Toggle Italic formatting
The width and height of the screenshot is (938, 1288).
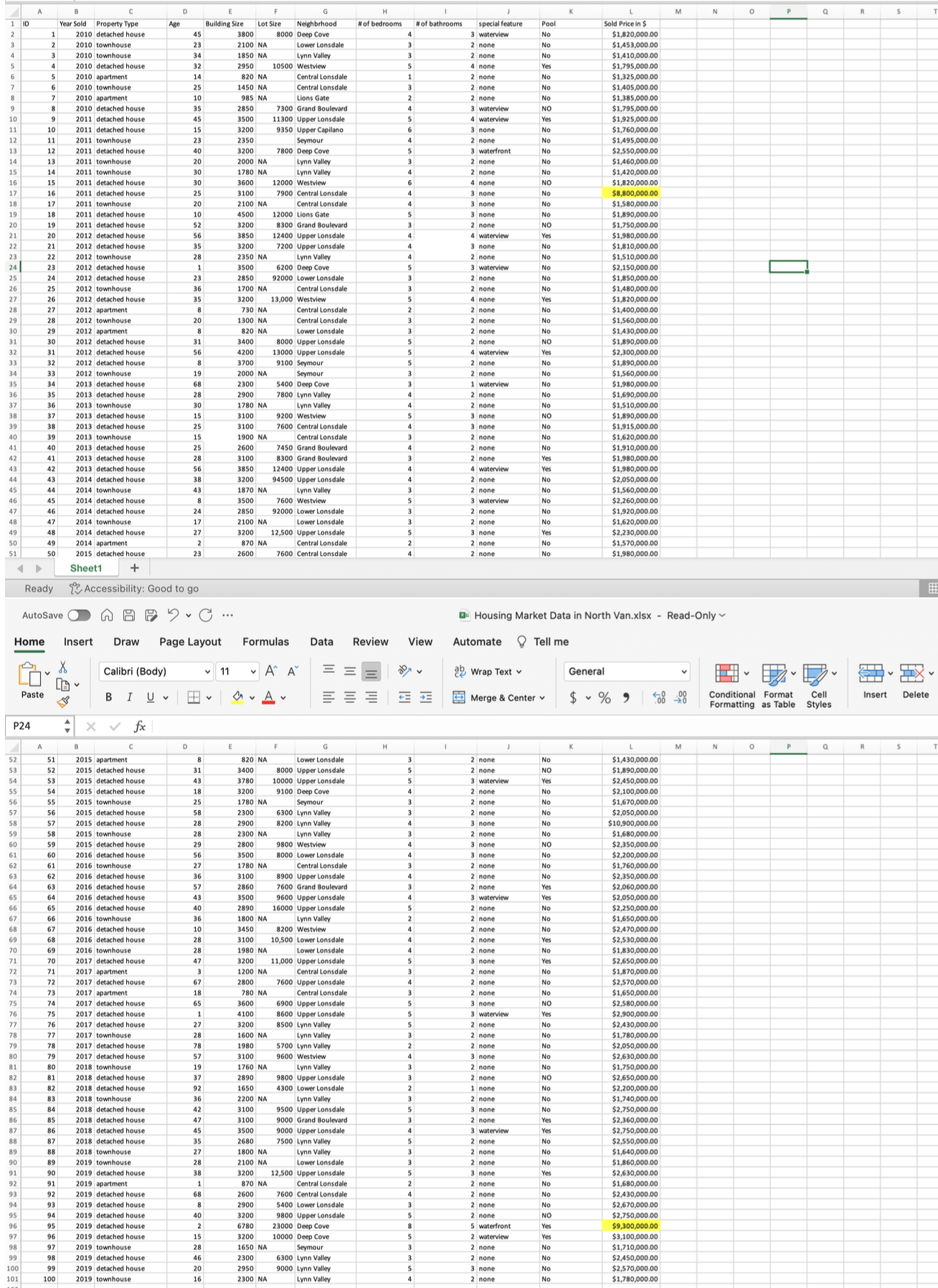pos(129,697)
